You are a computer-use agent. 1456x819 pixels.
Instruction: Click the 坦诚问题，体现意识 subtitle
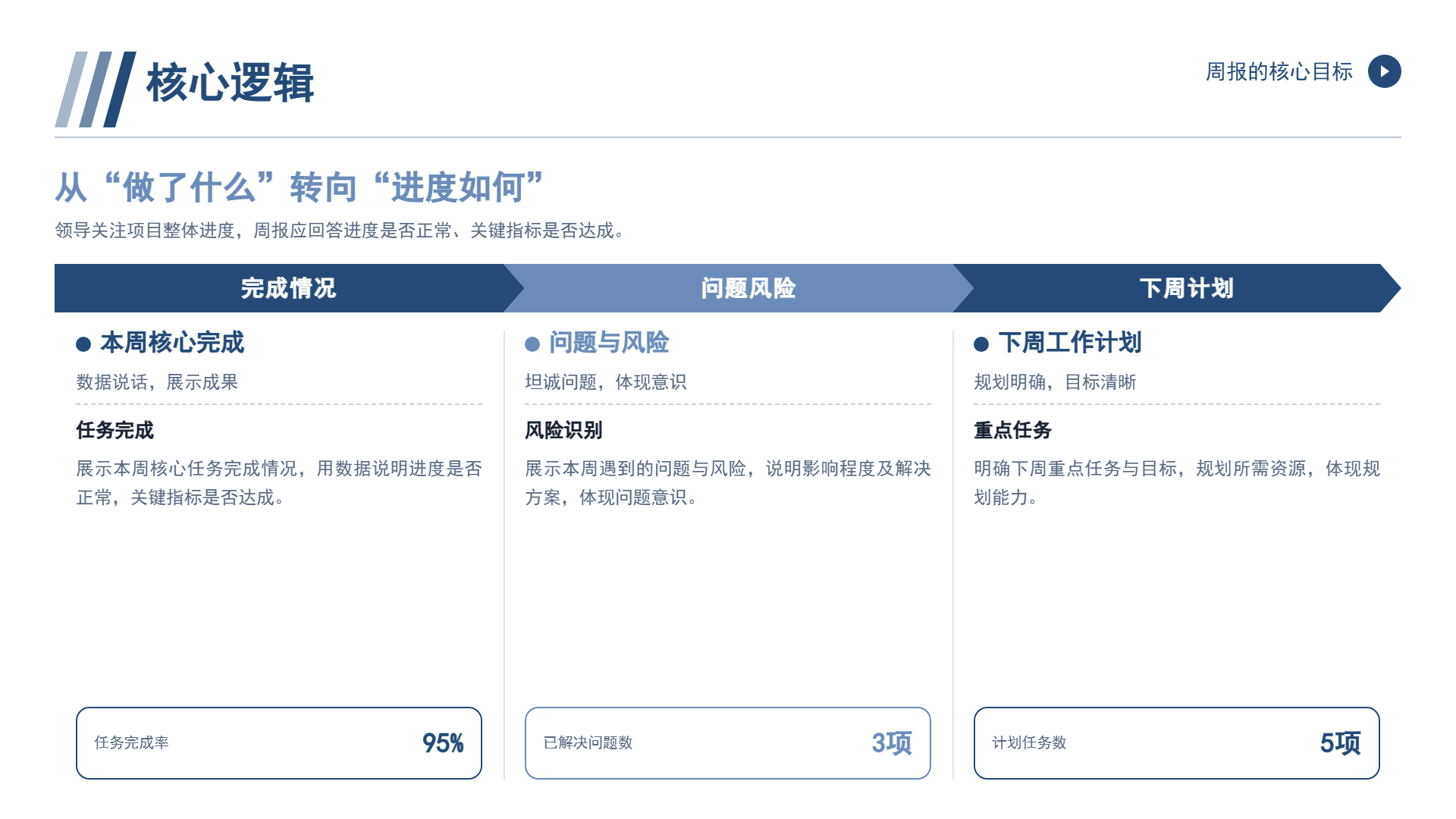click(x=606, y=382)
